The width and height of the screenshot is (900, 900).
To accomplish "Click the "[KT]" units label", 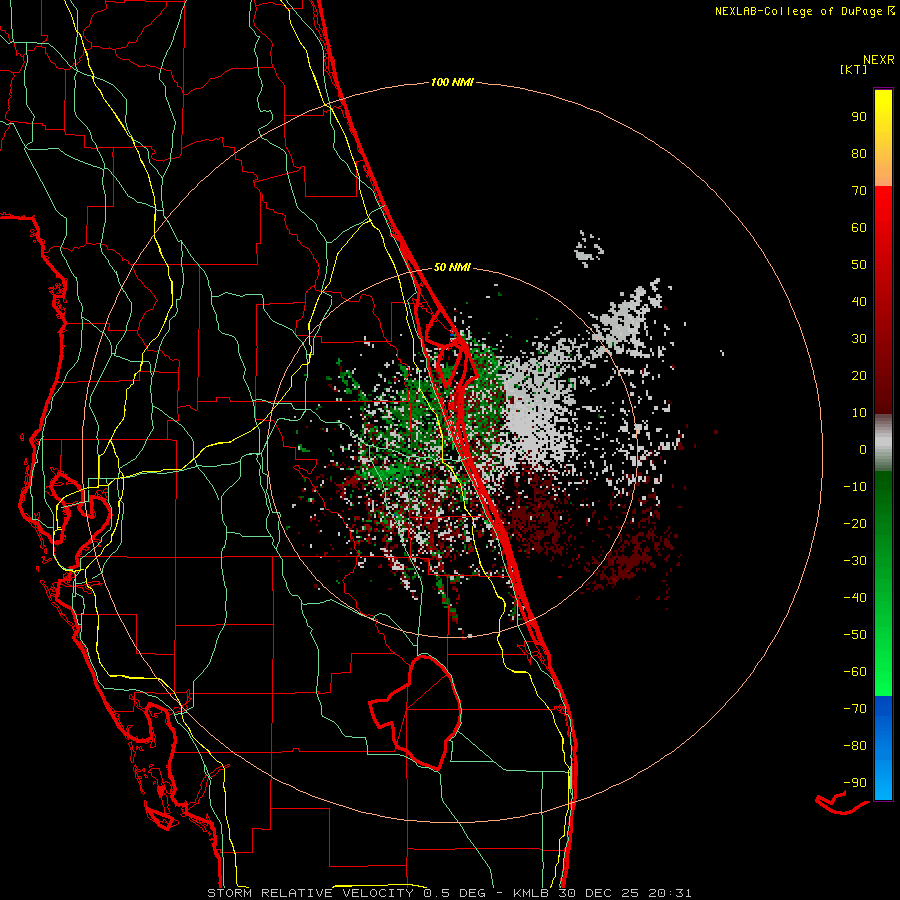I will [853, 69].
